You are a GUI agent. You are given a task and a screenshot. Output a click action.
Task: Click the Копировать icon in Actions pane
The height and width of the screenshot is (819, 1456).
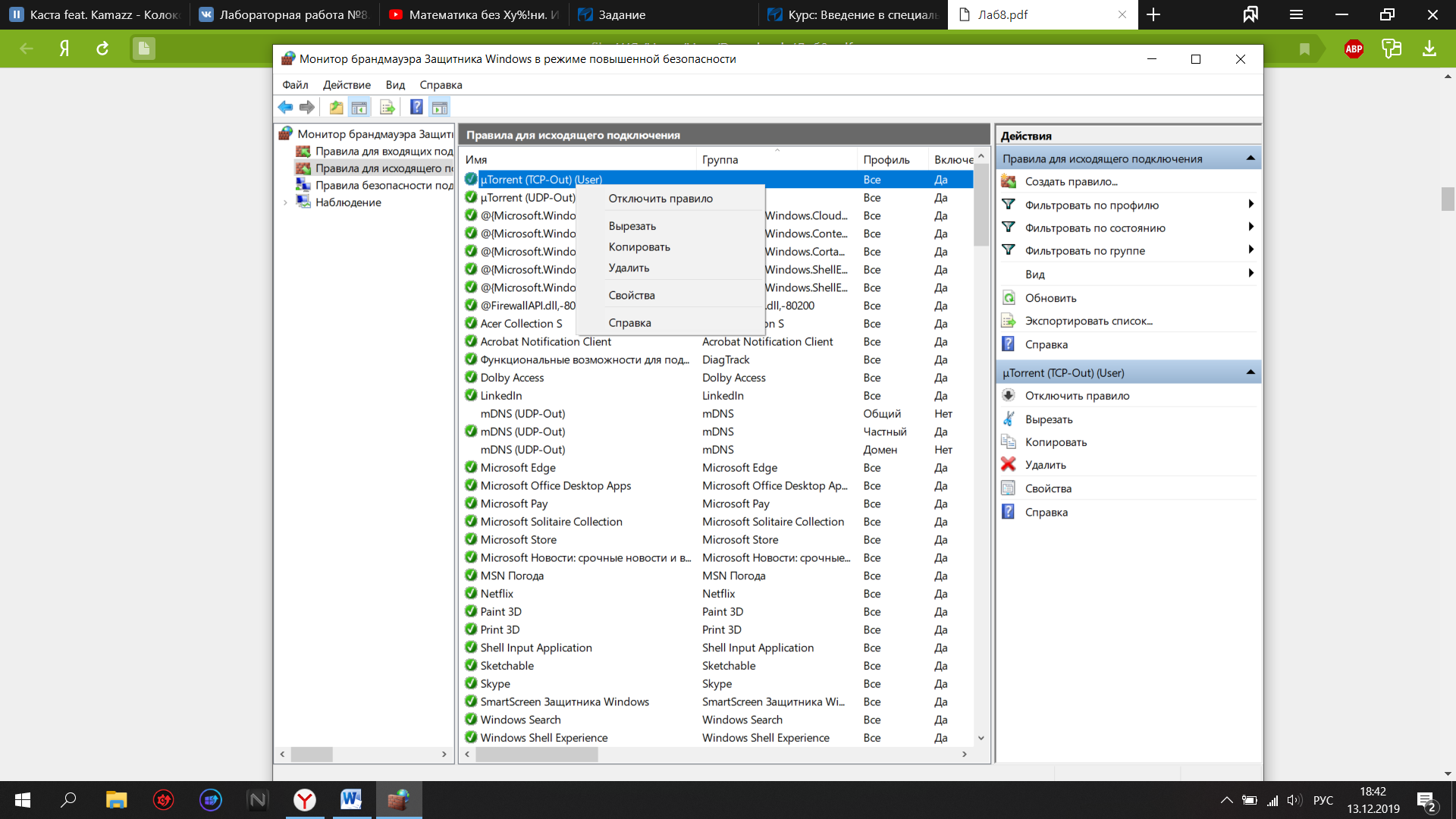[x=1009, y=441]
